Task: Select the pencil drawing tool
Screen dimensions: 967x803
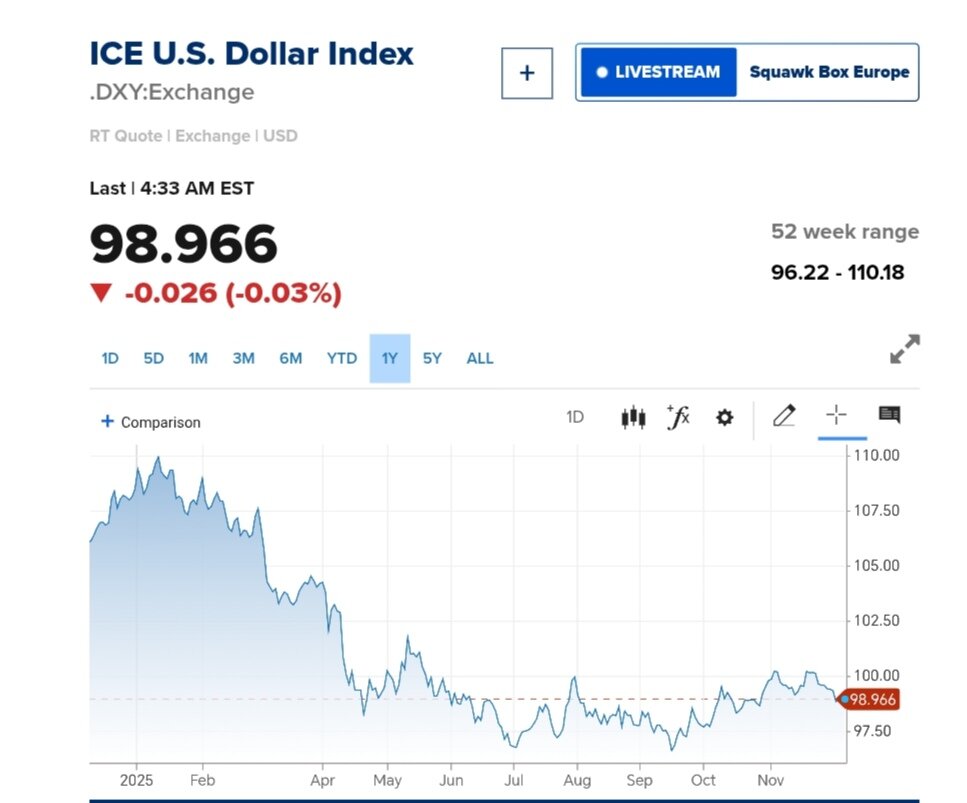Action: (x=784, y=416)
